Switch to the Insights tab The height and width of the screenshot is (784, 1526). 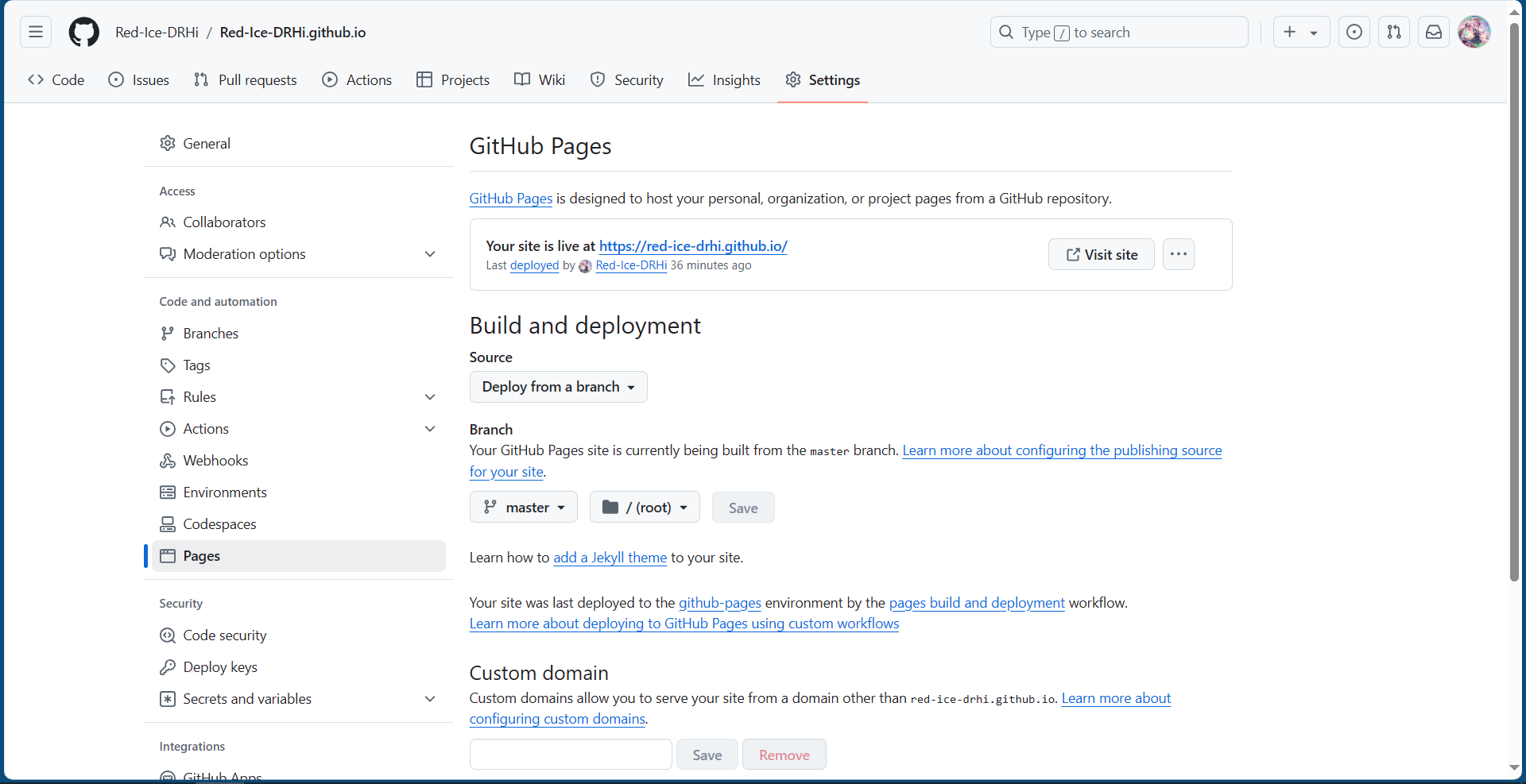pyautogui.click(x=724, y=80)
